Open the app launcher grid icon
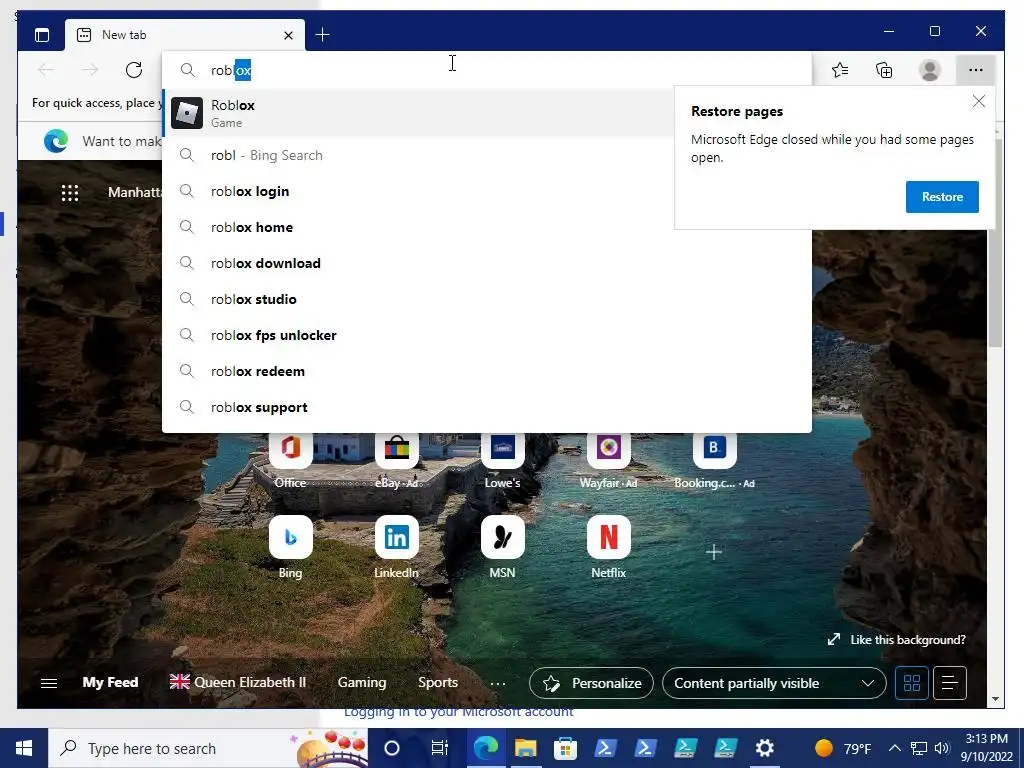1024x768 pixels. click(x=70, y=193)
